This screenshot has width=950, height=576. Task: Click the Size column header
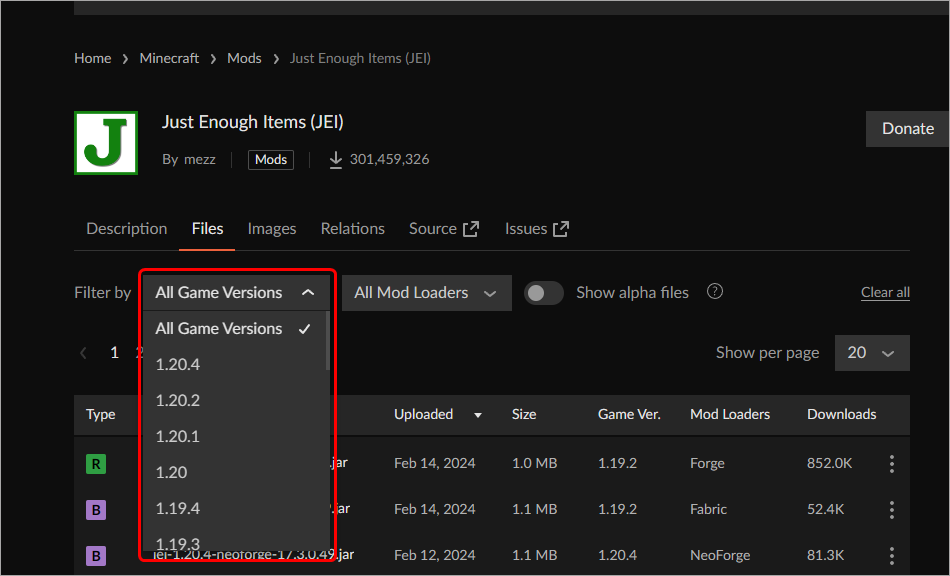(523, 415)
